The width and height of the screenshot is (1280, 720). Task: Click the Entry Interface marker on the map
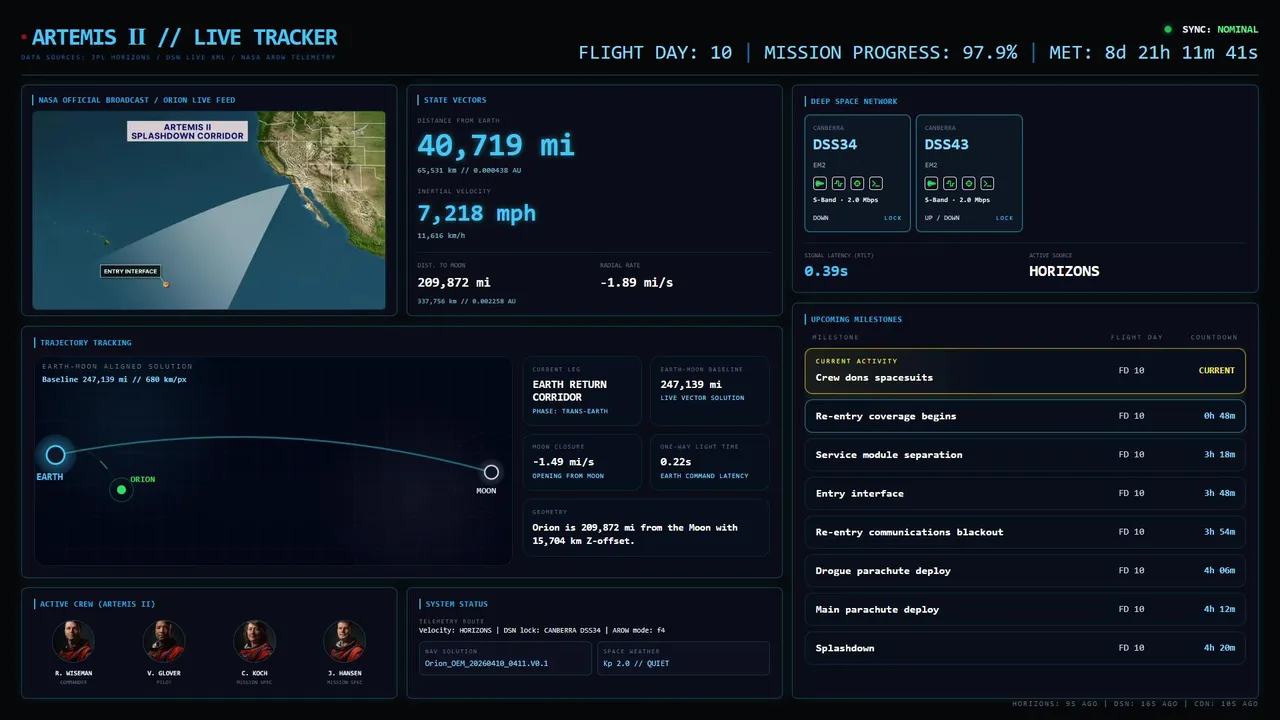165,284
